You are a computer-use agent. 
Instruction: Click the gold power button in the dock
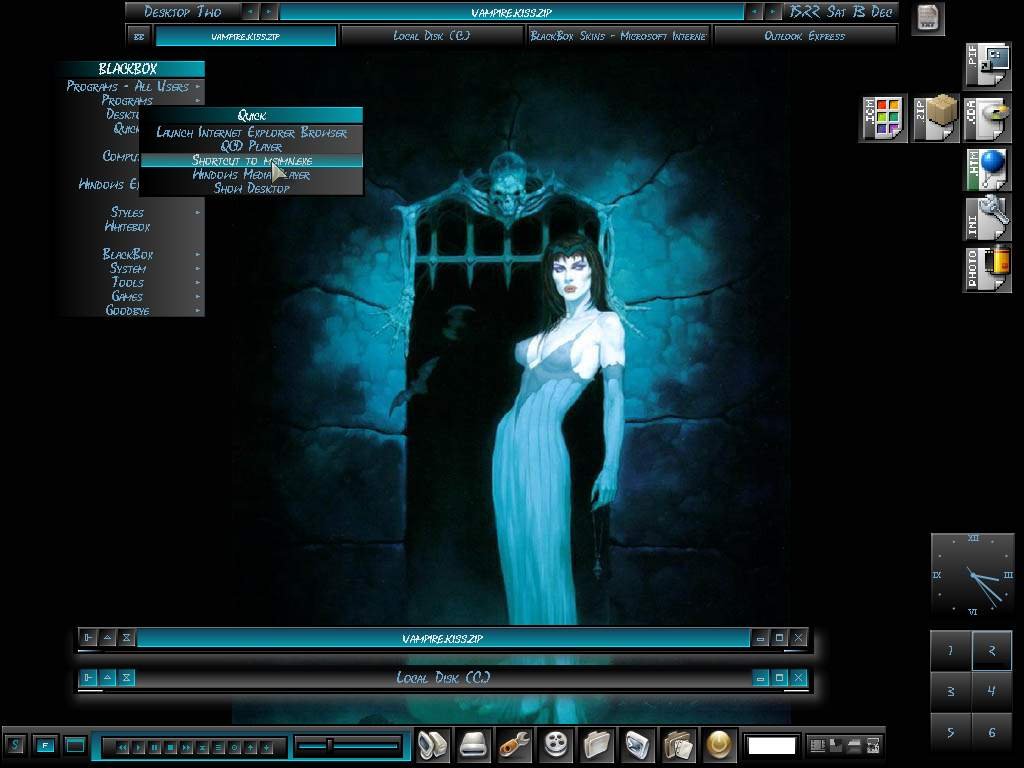[x=720, y=745]
